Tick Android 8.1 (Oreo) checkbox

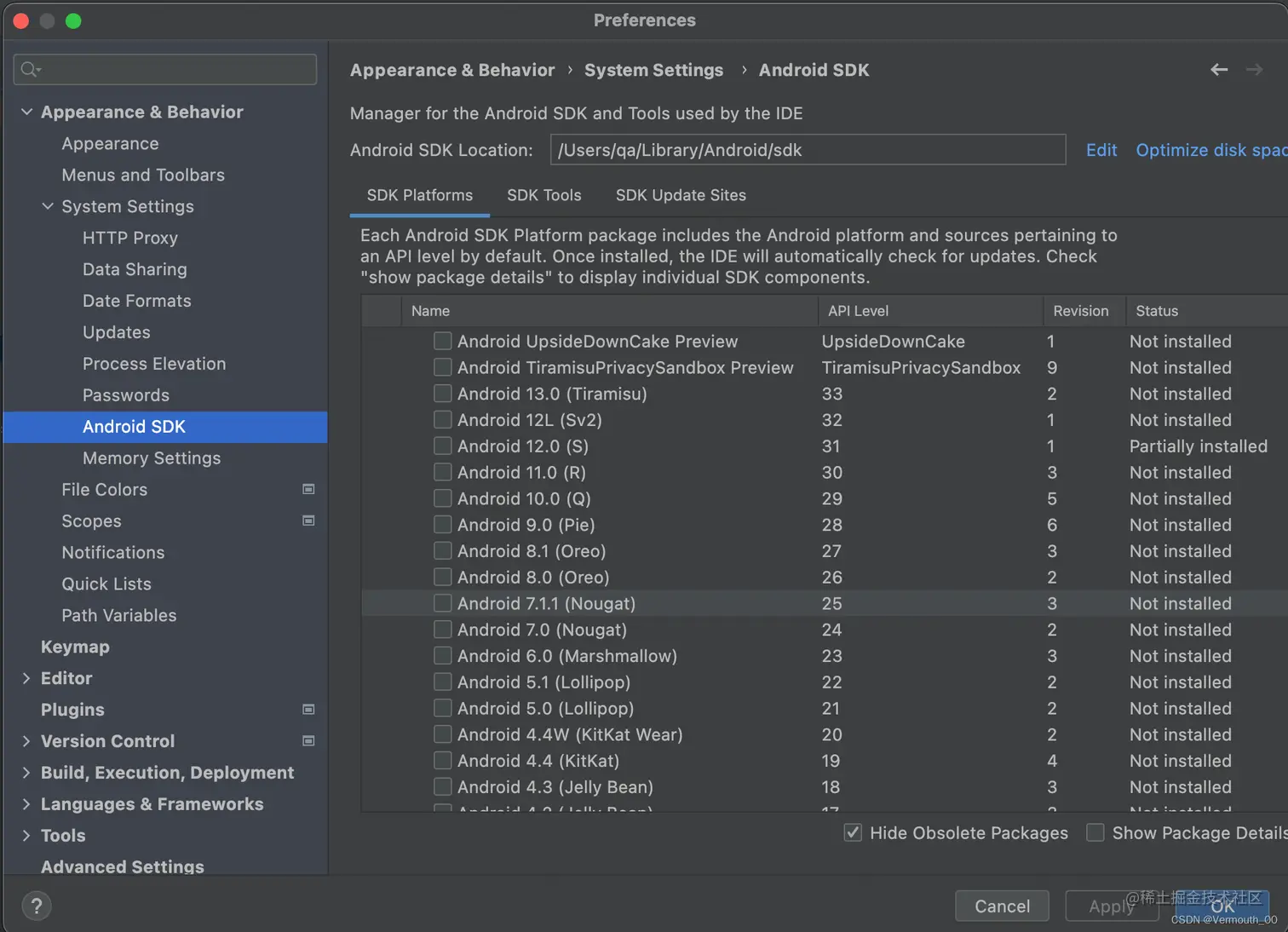[x=442, y=551]
